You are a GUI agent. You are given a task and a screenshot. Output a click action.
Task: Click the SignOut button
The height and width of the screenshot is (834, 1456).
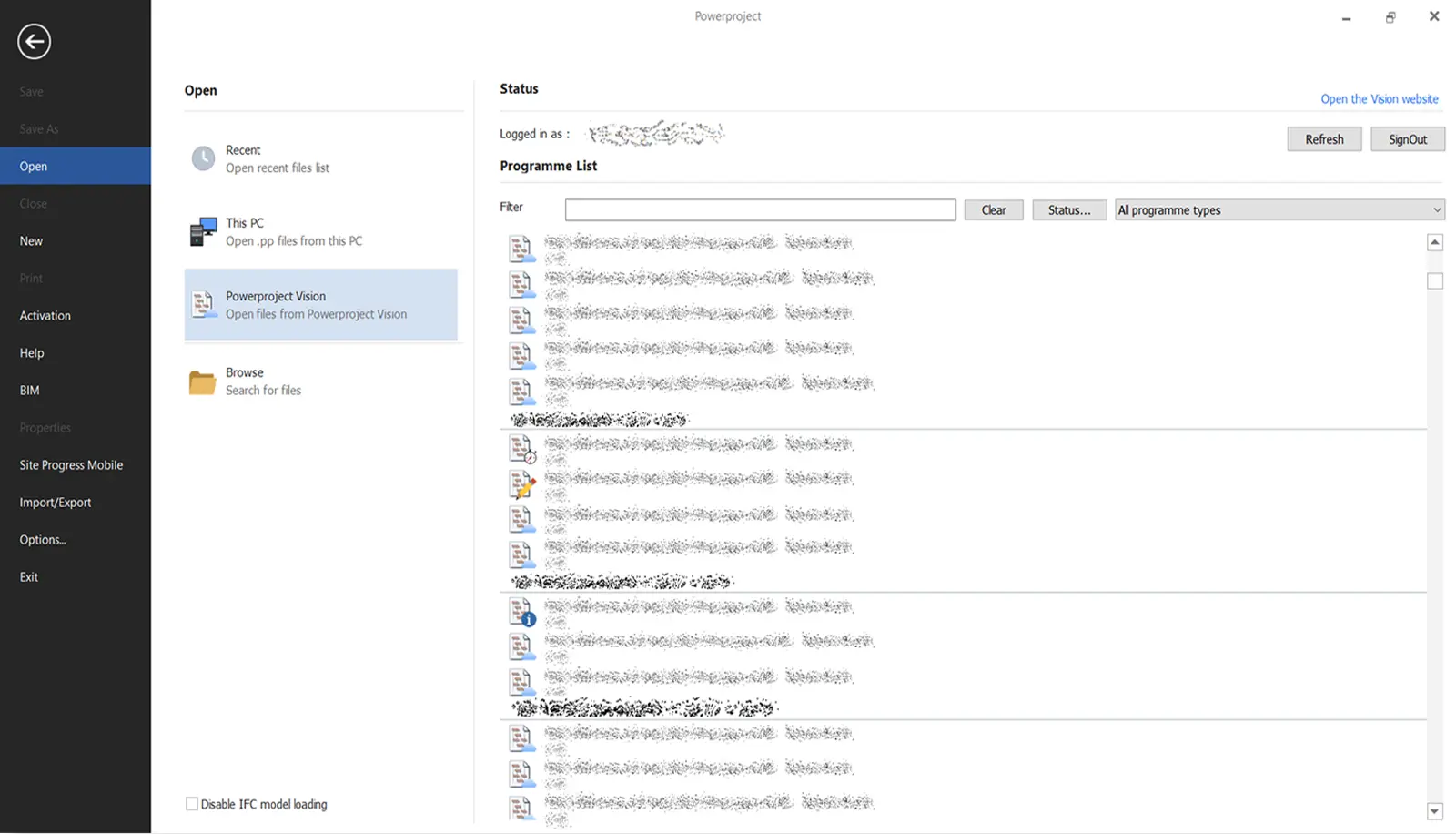click(1407, 139)
